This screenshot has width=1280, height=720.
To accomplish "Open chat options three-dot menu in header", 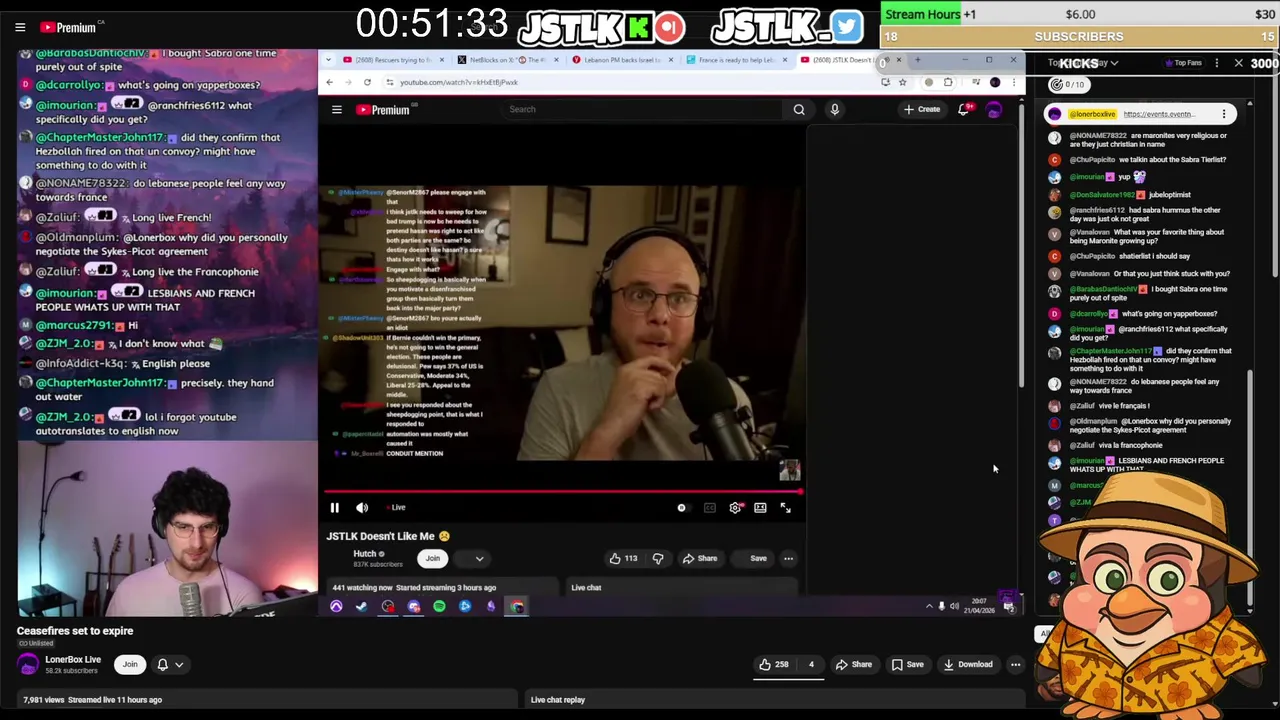I will coord(1216,63).
